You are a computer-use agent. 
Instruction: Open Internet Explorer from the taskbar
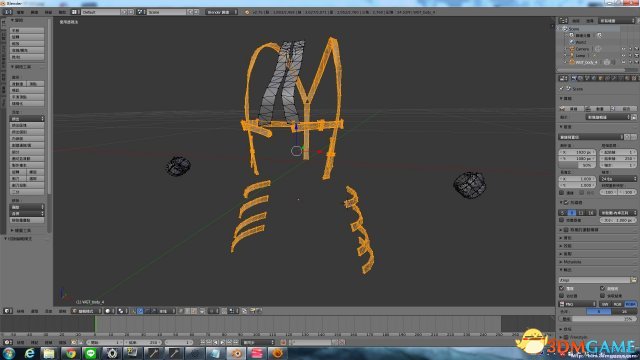[29, 353]
